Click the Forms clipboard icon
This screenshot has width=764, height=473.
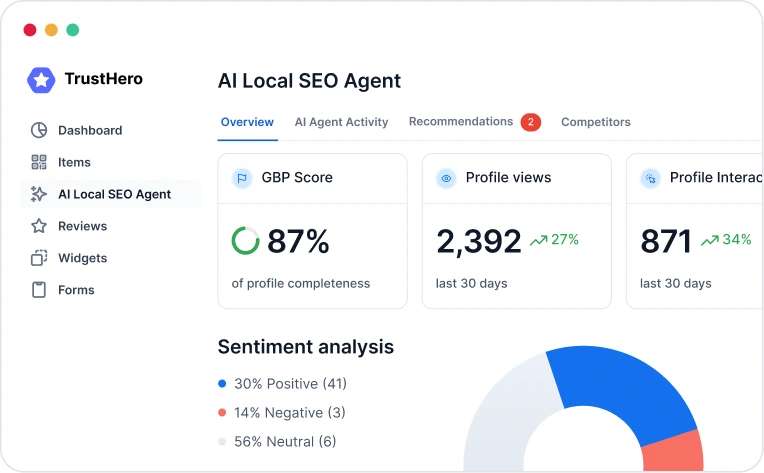[39, 290]
